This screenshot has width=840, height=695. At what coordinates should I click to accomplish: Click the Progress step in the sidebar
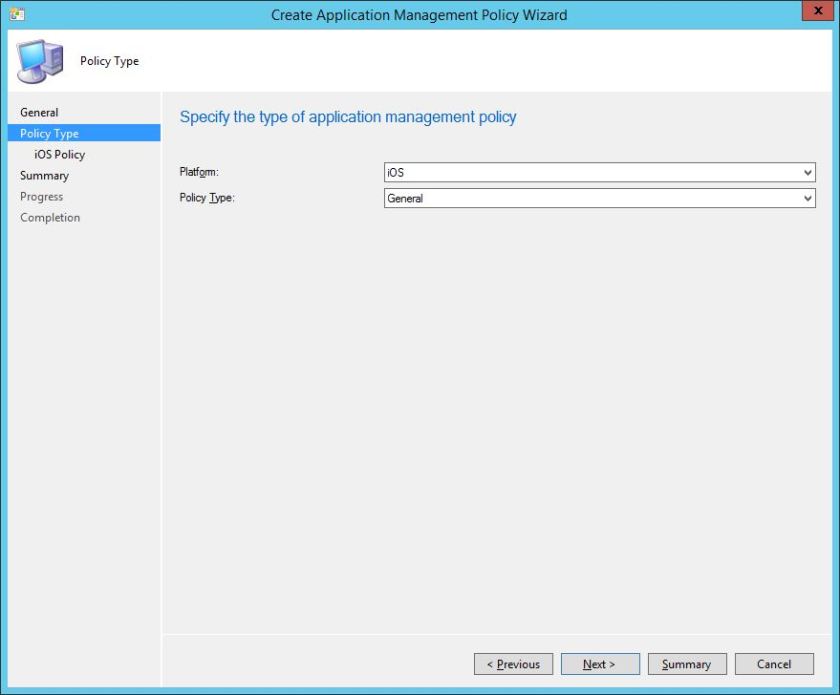point(41,196)
